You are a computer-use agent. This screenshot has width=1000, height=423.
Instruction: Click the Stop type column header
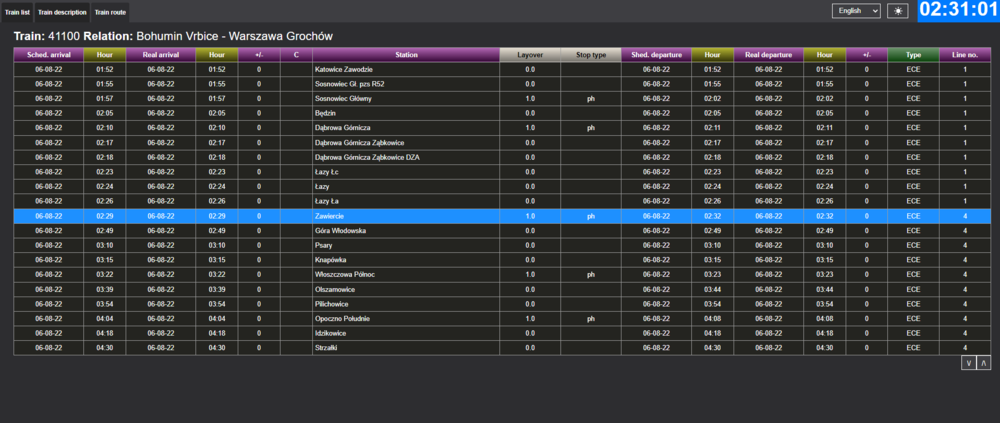[590, 55]
